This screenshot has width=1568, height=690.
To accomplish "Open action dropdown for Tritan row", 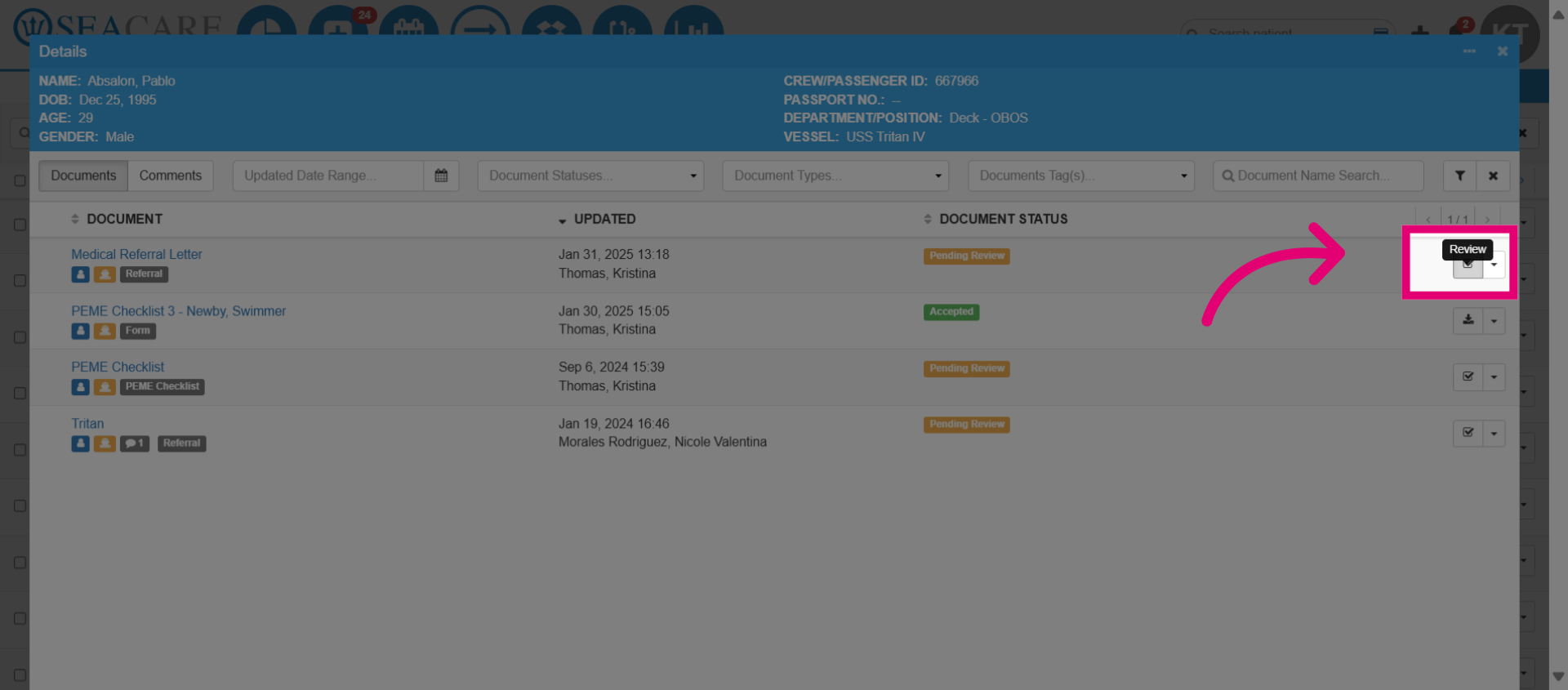I will pyautogui.click(x=1494, y=433).
